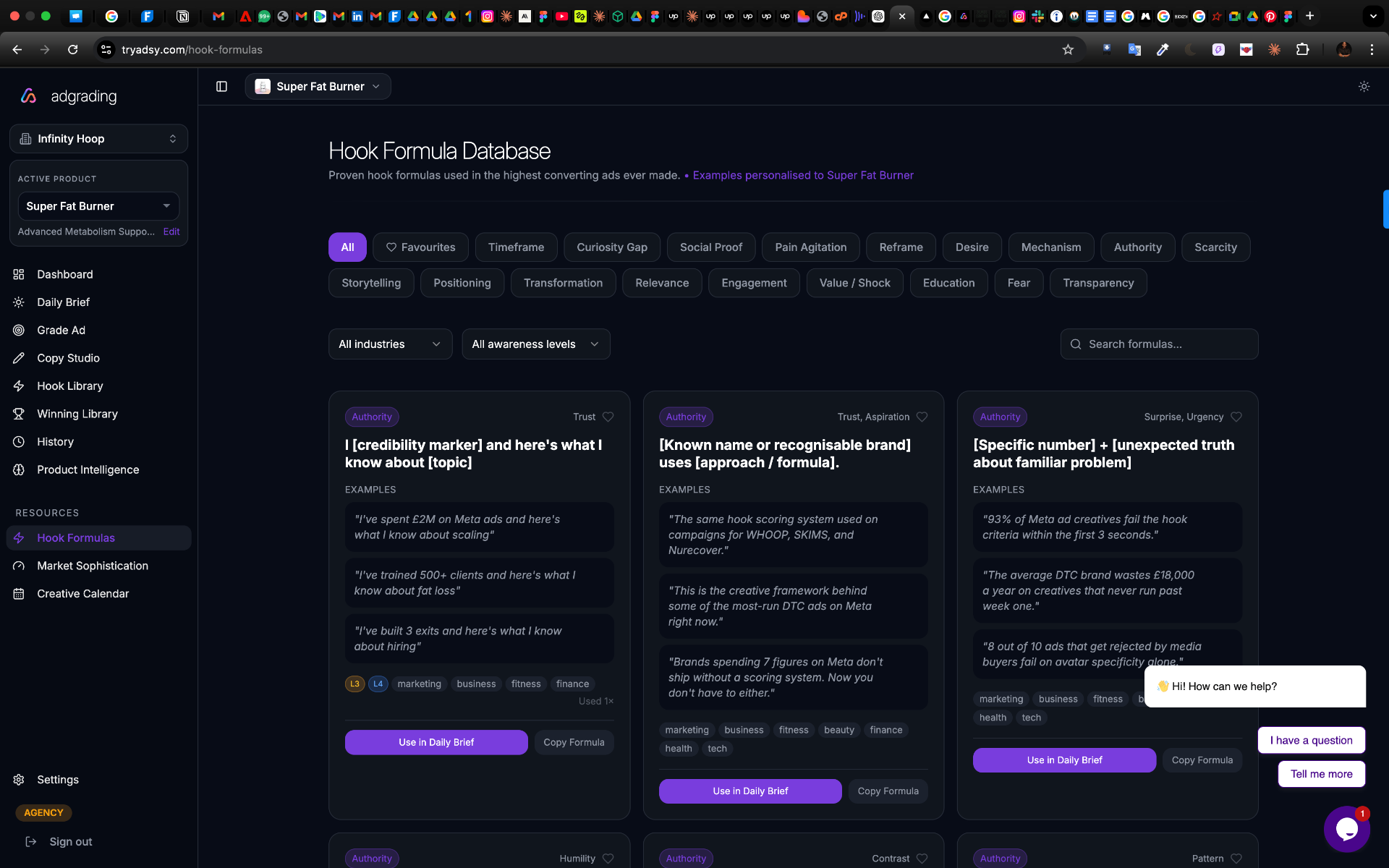This screenshot has width=1389, height=868.
Task: Focus the Search formulas field
Action: point(1159,344)
